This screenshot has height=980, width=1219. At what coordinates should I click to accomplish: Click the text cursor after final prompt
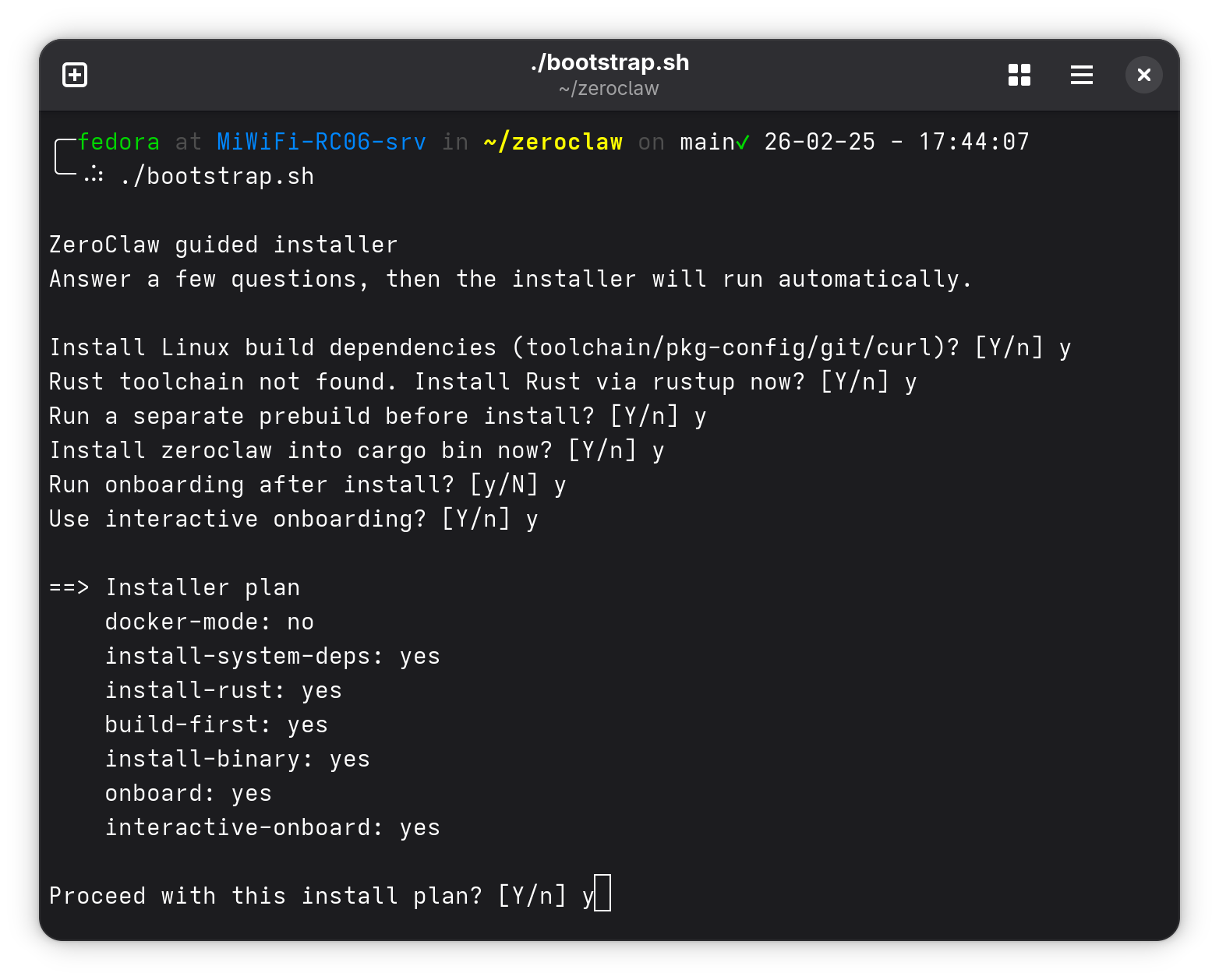coord(602,894)
